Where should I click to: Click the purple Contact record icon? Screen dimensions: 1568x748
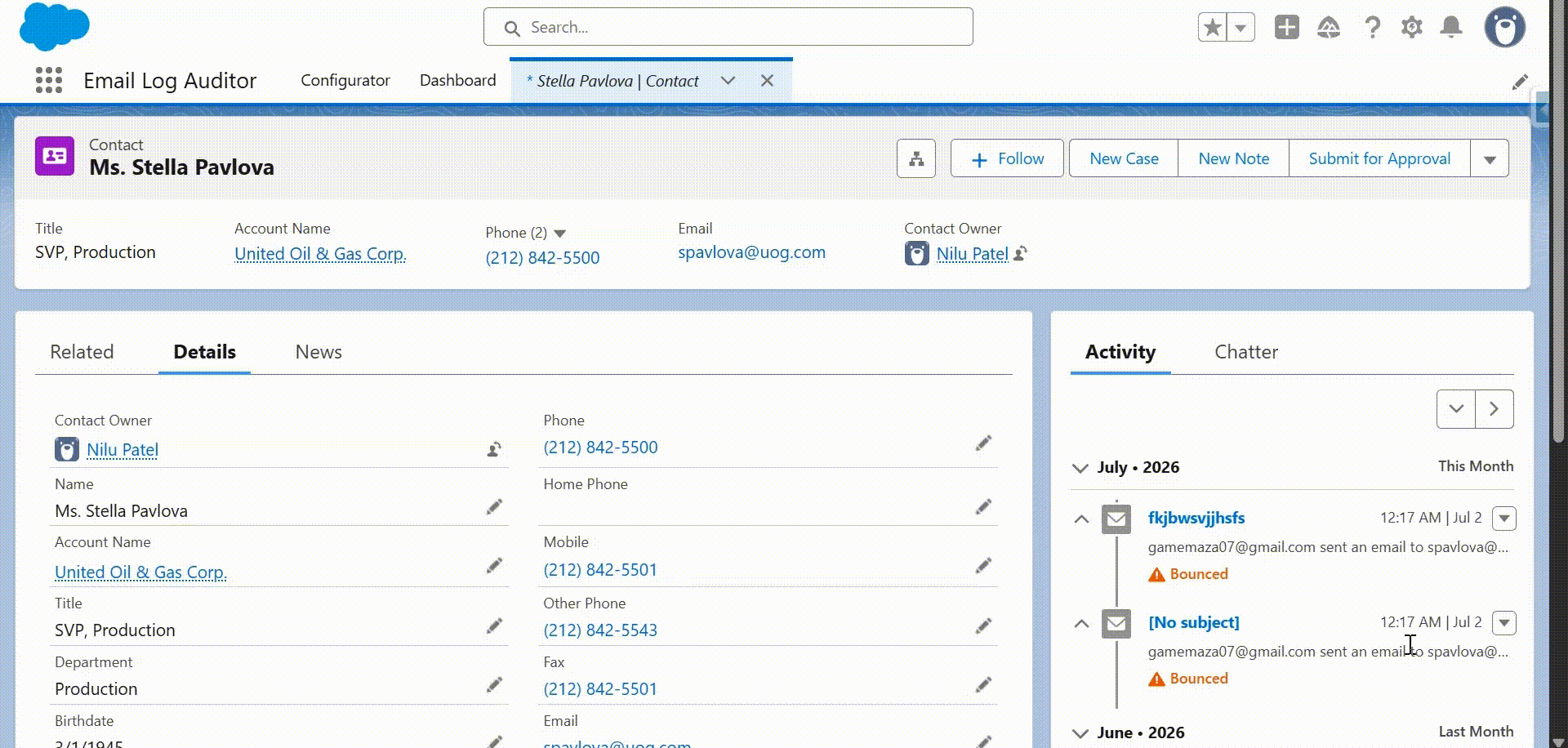click(x=55, y=156)
